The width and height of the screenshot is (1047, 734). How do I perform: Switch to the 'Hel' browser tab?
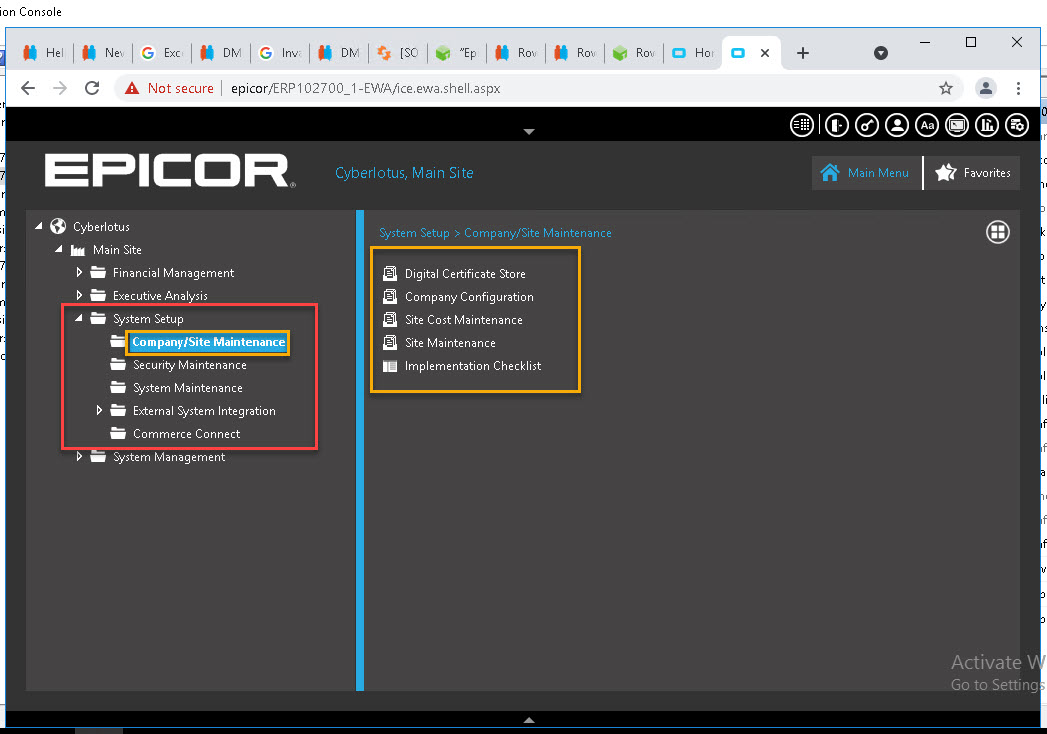pos(43,53)
